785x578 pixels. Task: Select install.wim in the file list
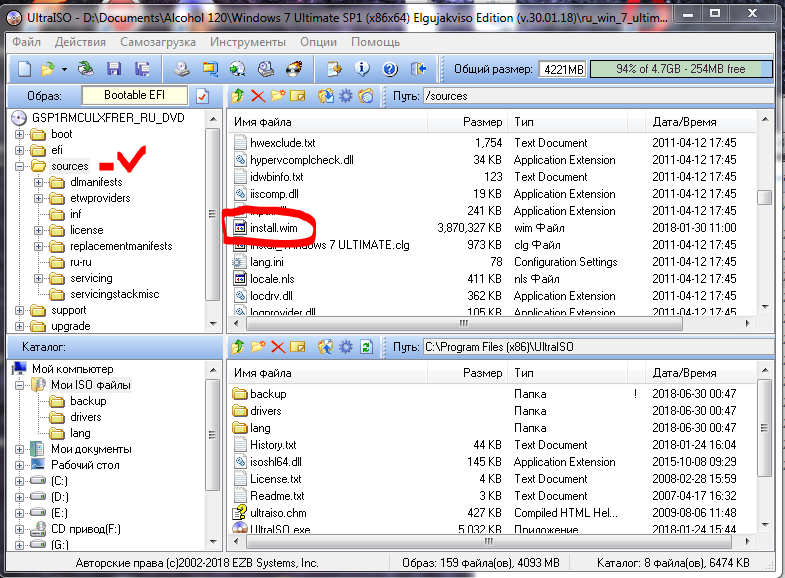[x=273, y=228]
